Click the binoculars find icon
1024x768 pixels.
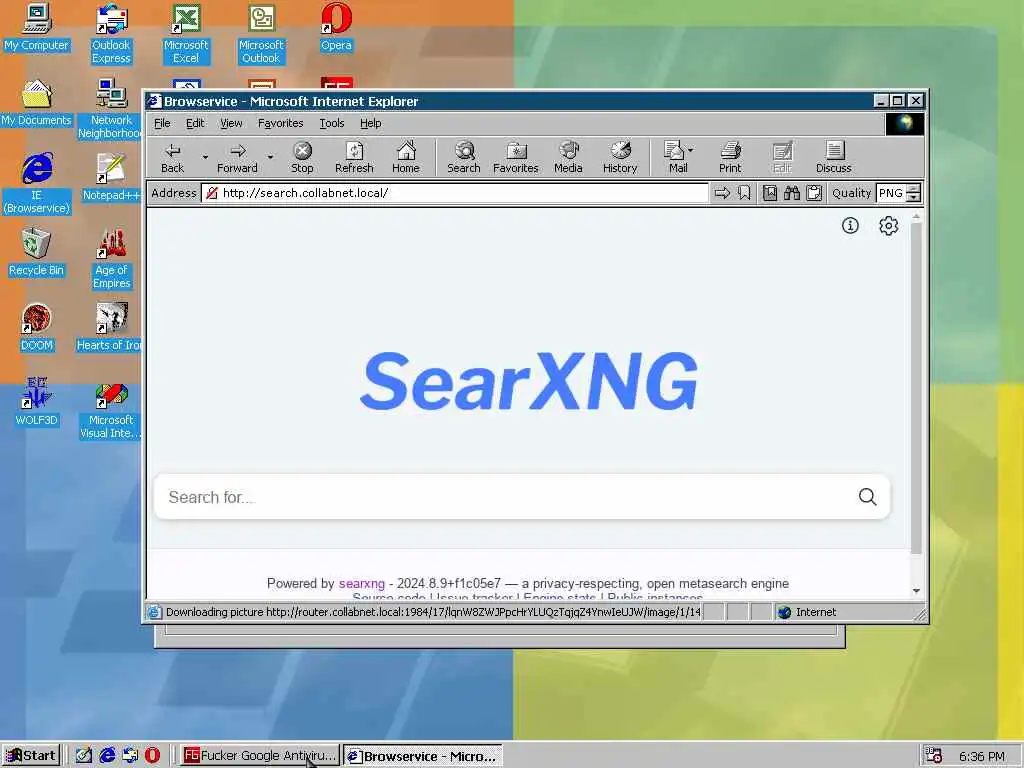(x=792, y=193)
